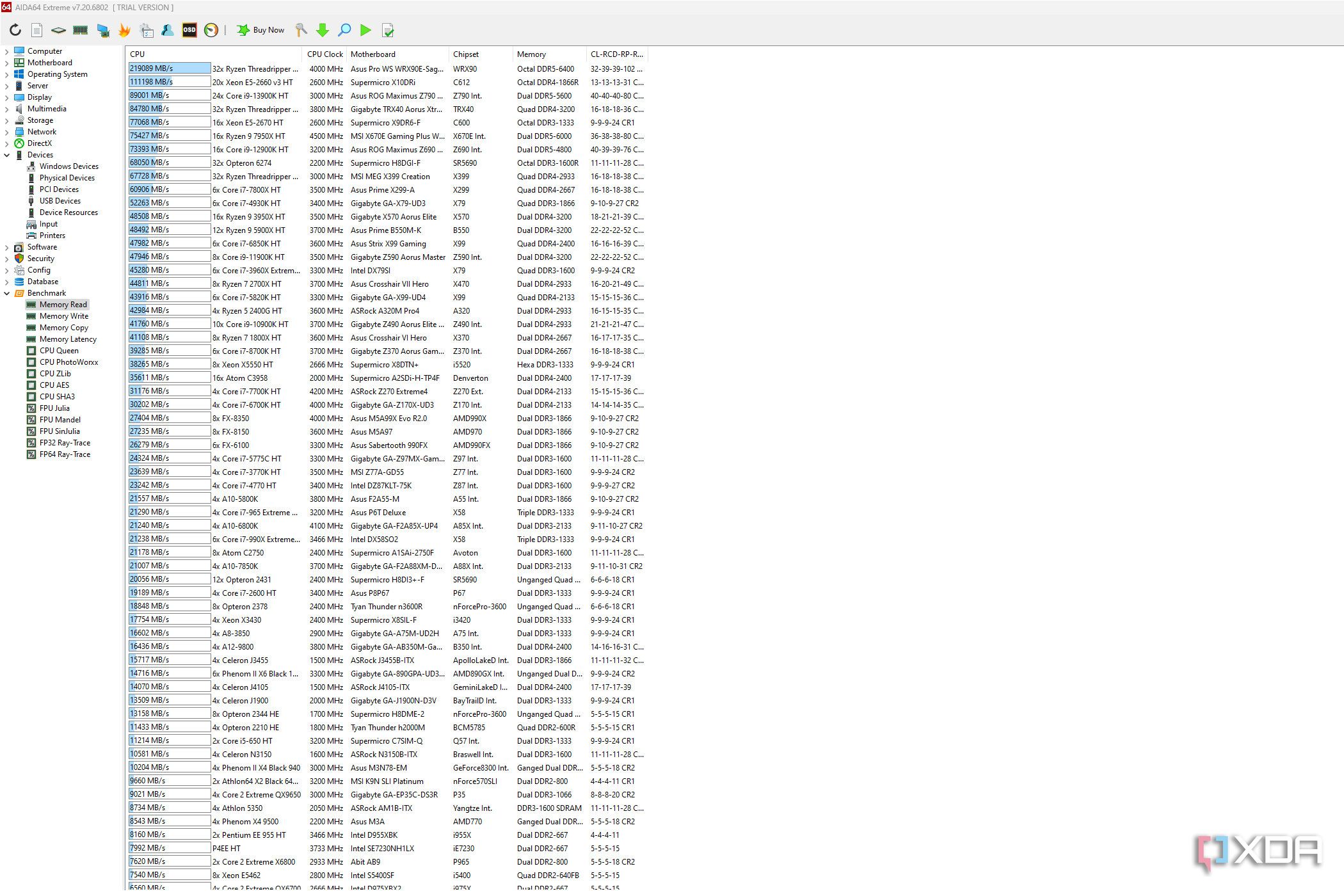Sort by the Chipset column header
Image resolution: width=1344 pixels, height=896 pixels.
481,54
